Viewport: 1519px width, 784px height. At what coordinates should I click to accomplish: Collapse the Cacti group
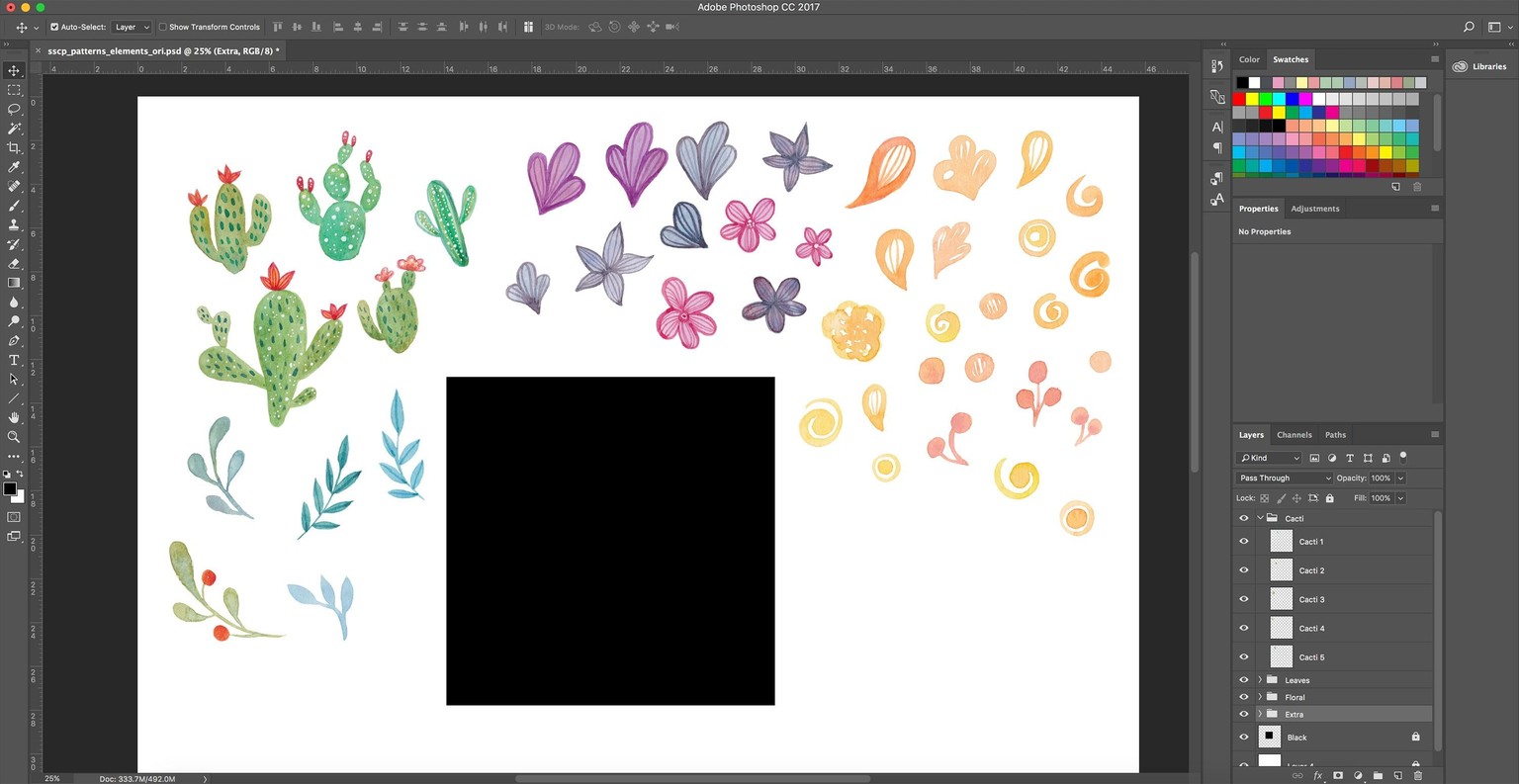point(1260,518)
